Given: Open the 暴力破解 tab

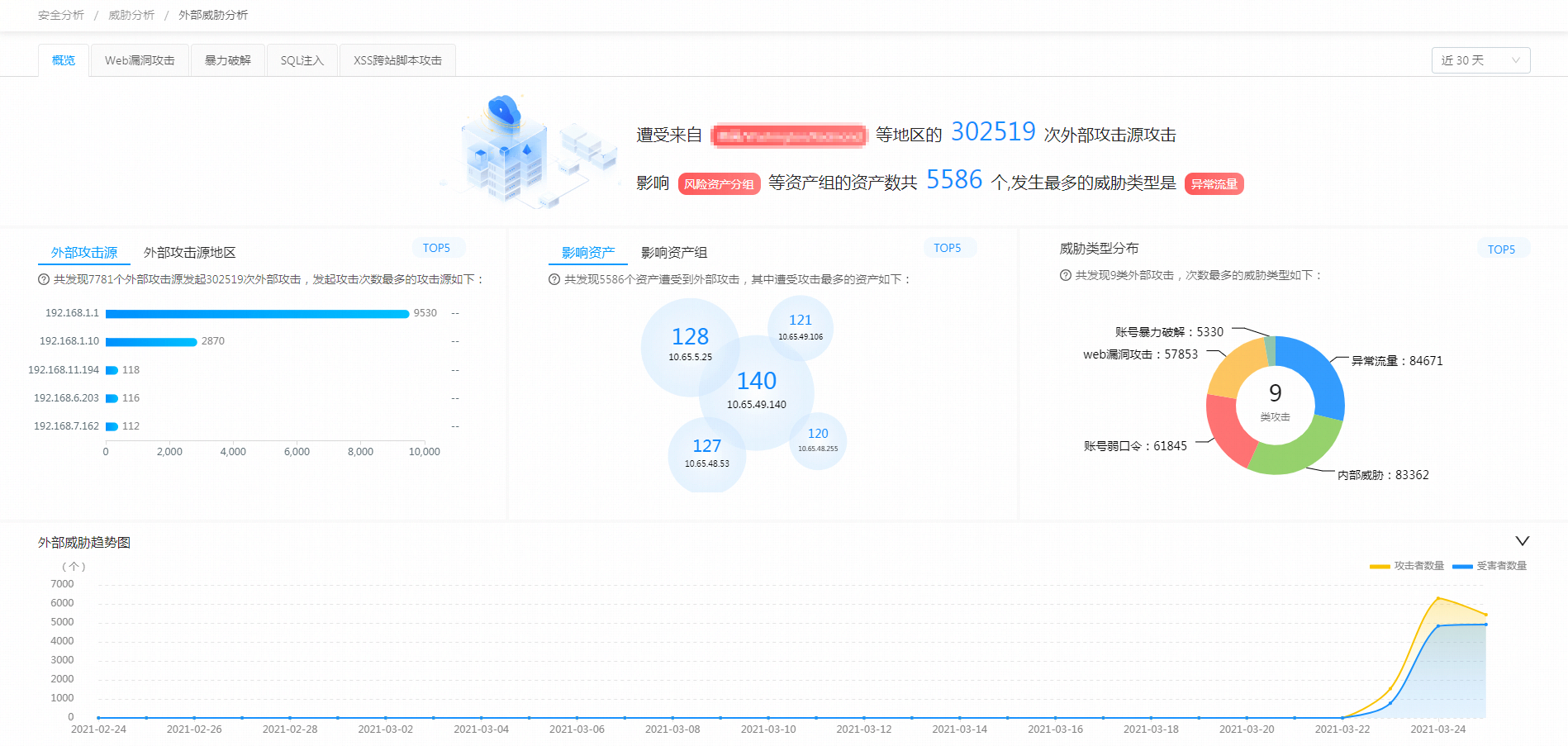Looking at the screenshot, I should (227, 60).
